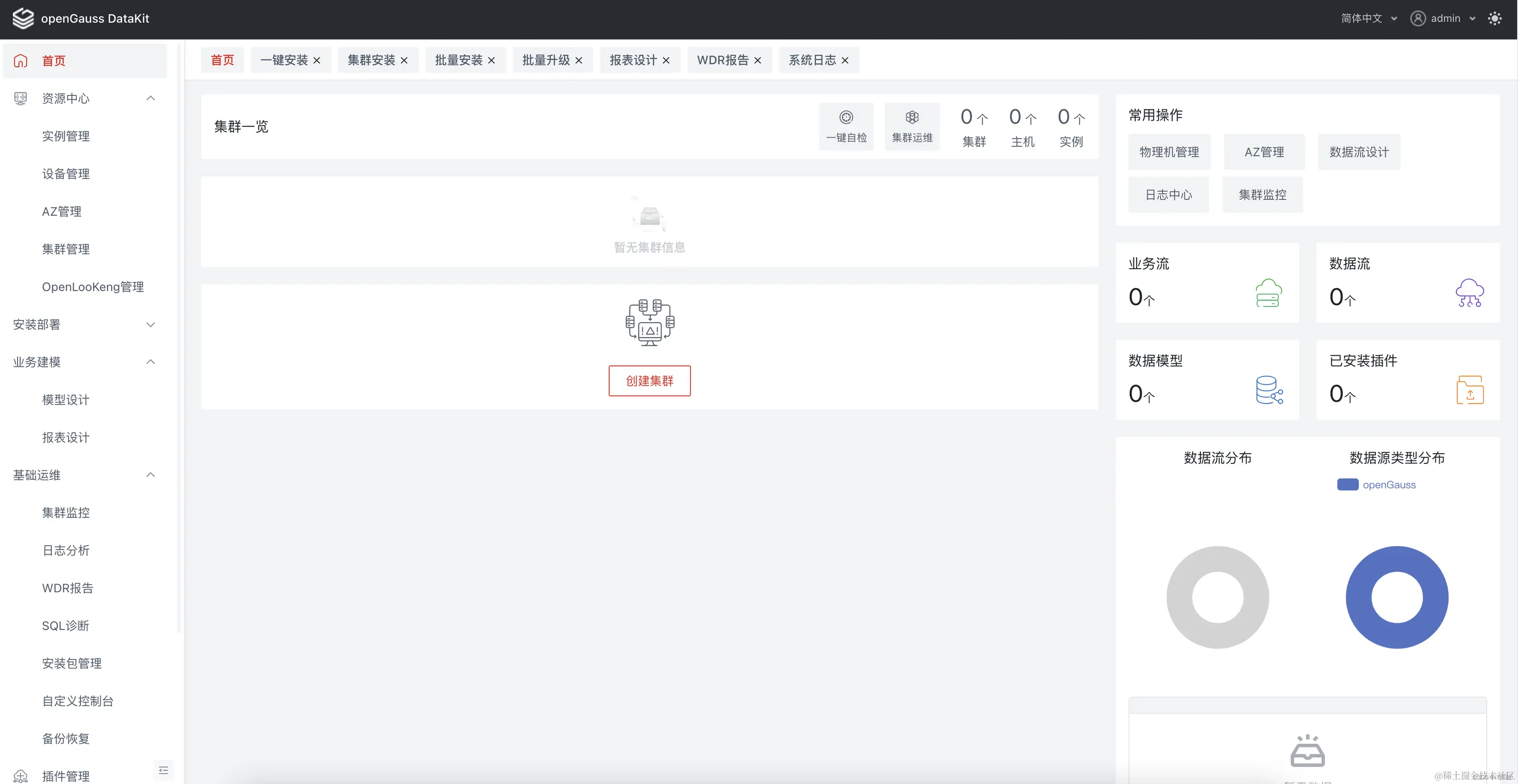The width and height of the screenshot is (1518, 784).
Task: Toggle openGauss legend in data source chart
Action: click(1388, 485)
